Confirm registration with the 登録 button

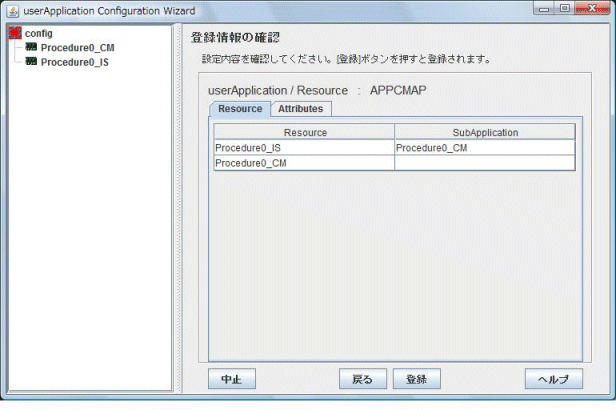pos(416,379)
